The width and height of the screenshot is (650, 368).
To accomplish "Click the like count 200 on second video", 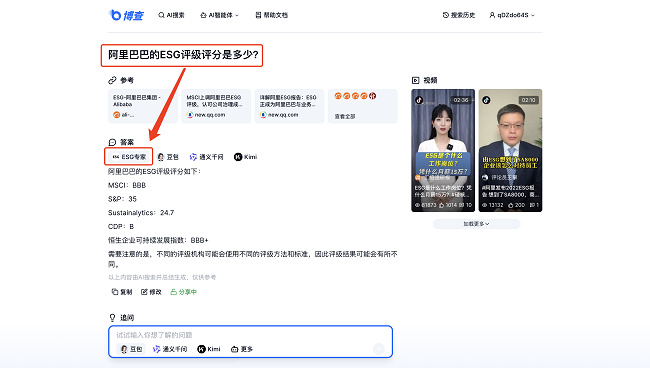I will [x=517, y=205].
